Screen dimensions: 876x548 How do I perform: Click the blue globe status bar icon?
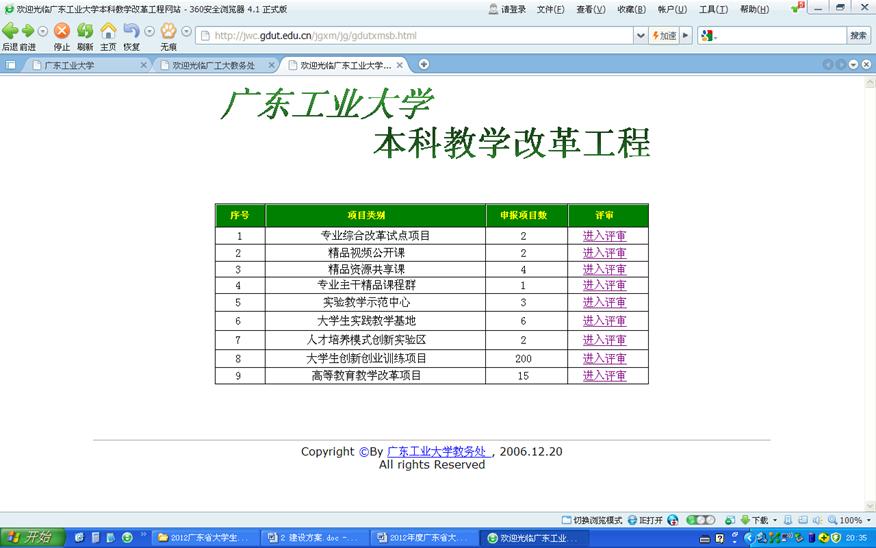(x=673, y=520)
